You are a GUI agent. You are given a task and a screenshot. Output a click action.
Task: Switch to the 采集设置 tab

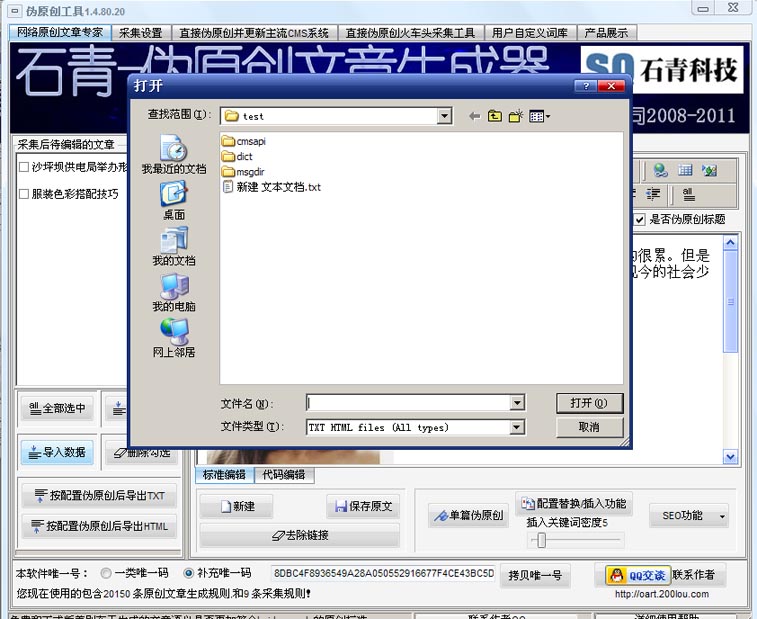(x=140, y=33)
